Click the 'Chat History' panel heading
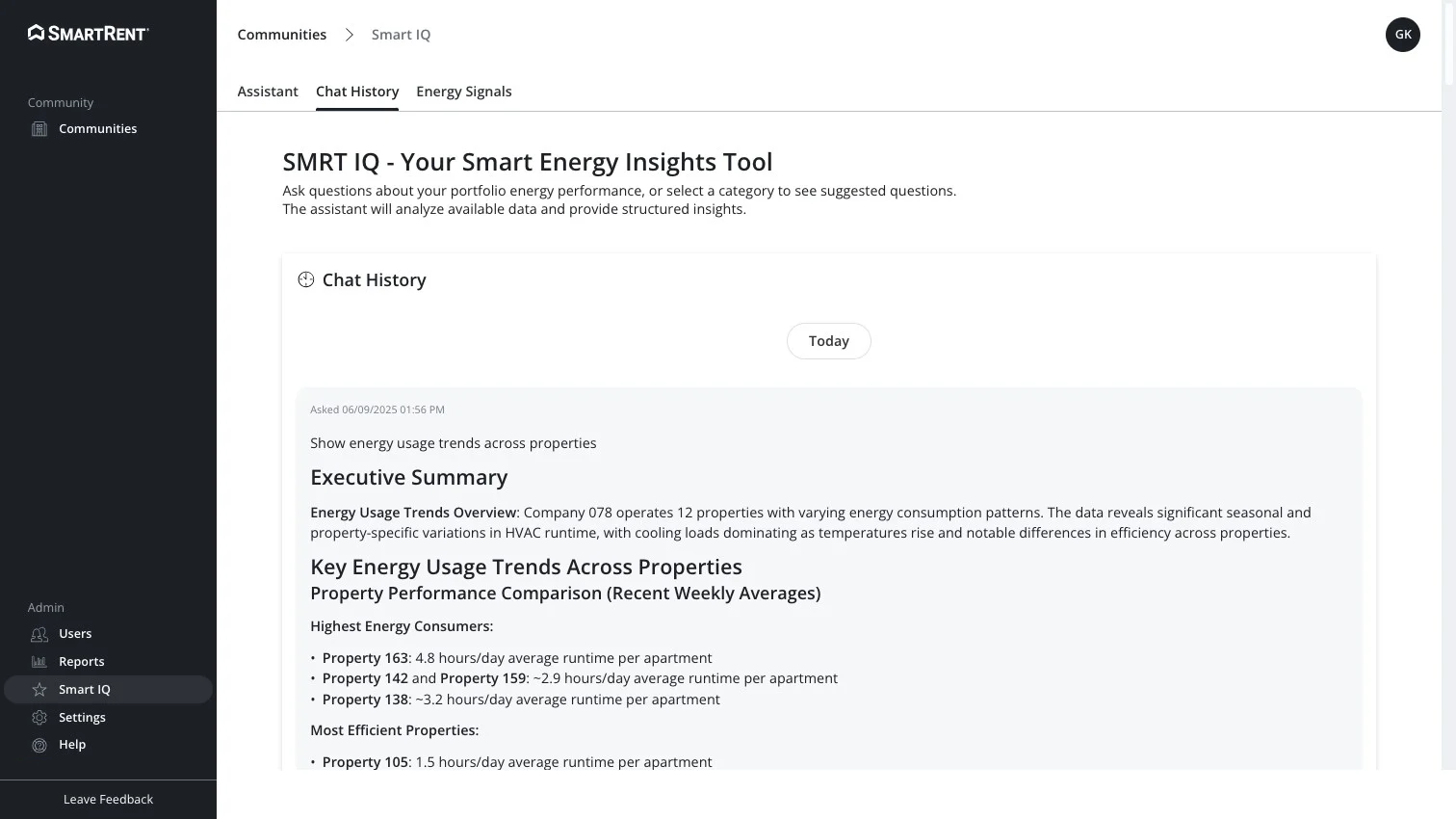Screen dimensions: 1456x819 [x=375, y=280]
